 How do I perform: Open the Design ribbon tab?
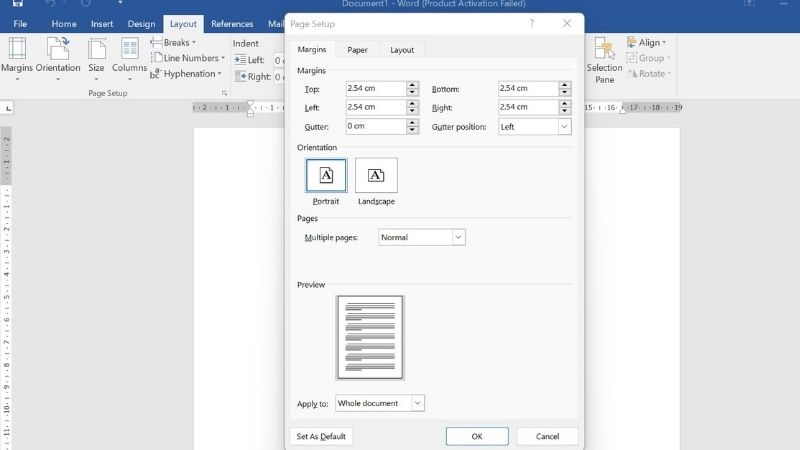pos(141,24)
